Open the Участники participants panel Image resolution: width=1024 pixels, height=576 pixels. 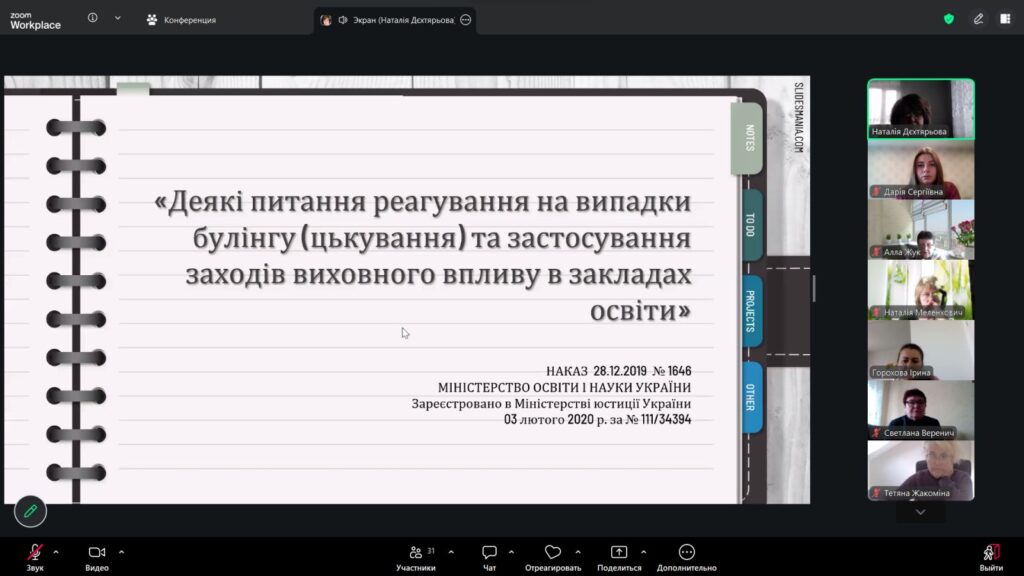(x=416, y=558)
